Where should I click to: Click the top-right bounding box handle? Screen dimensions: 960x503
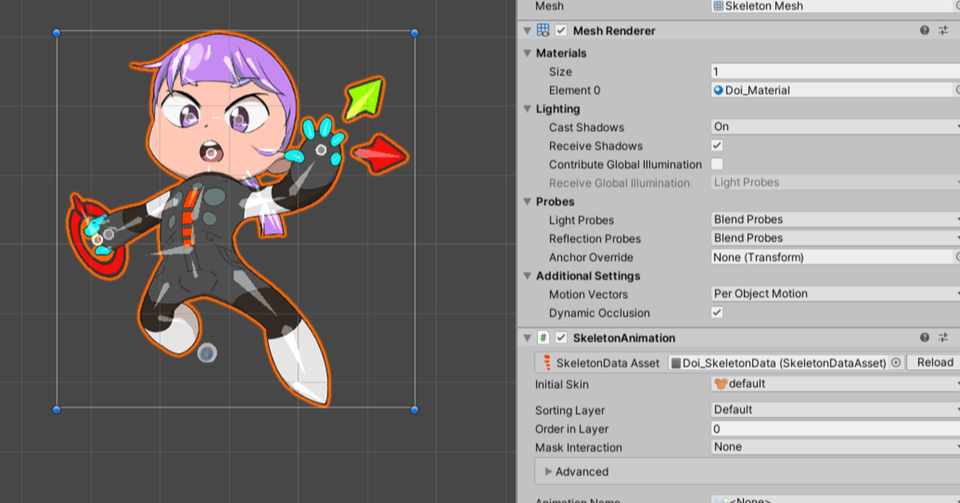414,32
